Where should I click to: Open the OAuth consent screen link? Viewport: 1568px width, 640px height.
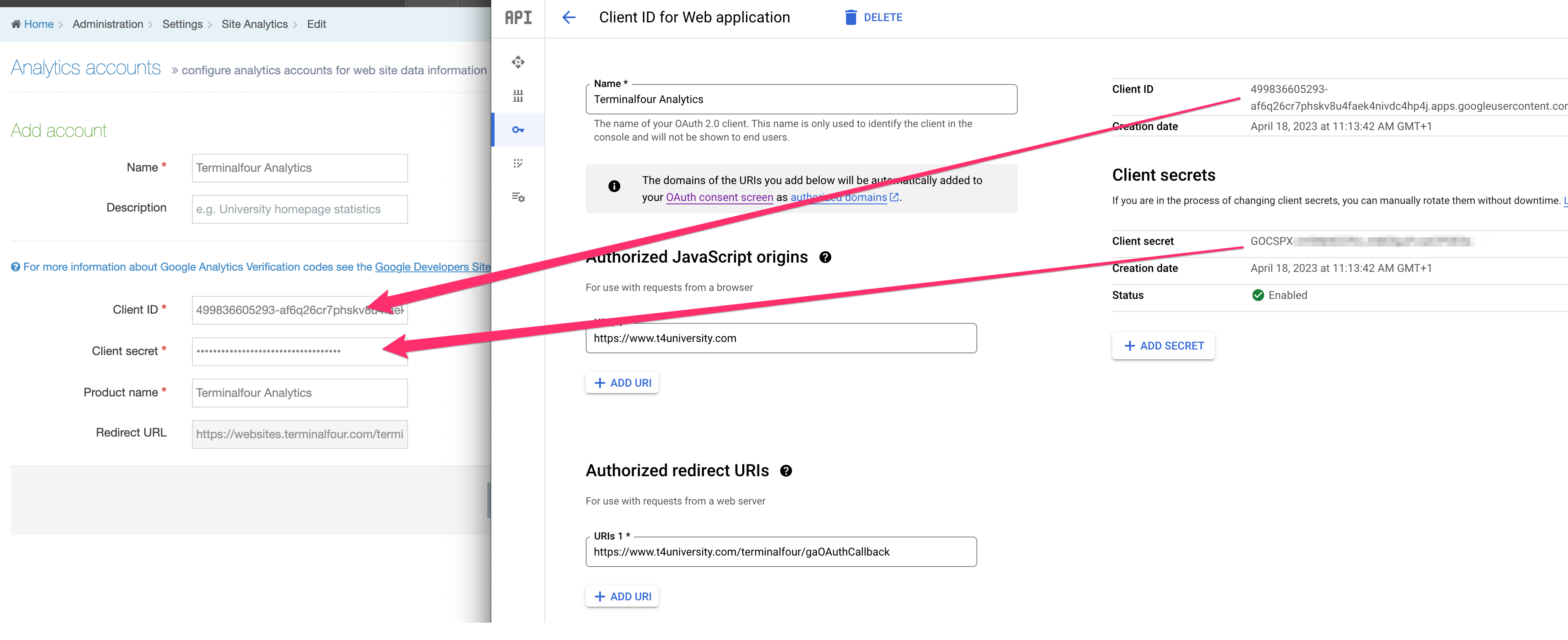pos(719,197)
